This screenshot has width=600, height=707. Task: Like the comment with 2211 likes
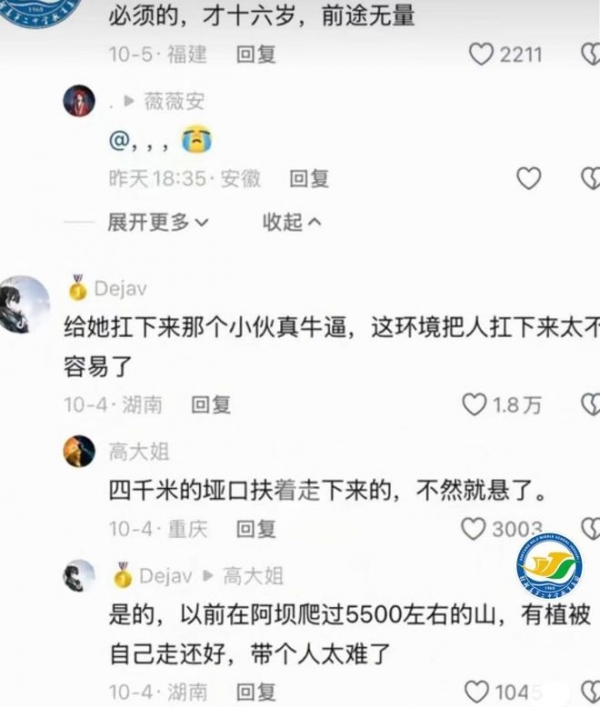tap(481, 55)
